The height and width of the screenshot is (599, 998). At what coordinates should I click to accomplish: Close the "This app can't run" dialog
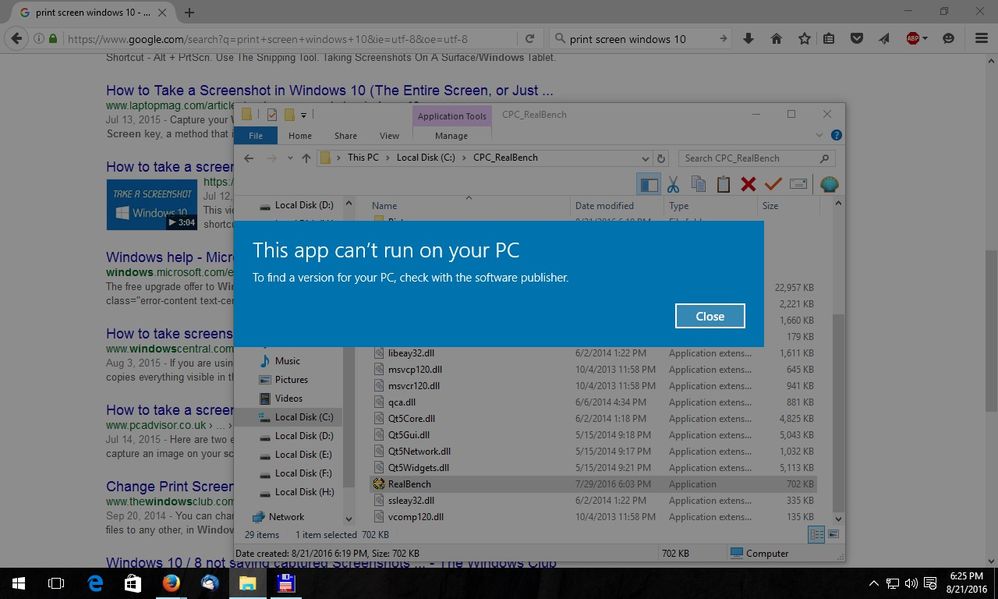point(710,316)
